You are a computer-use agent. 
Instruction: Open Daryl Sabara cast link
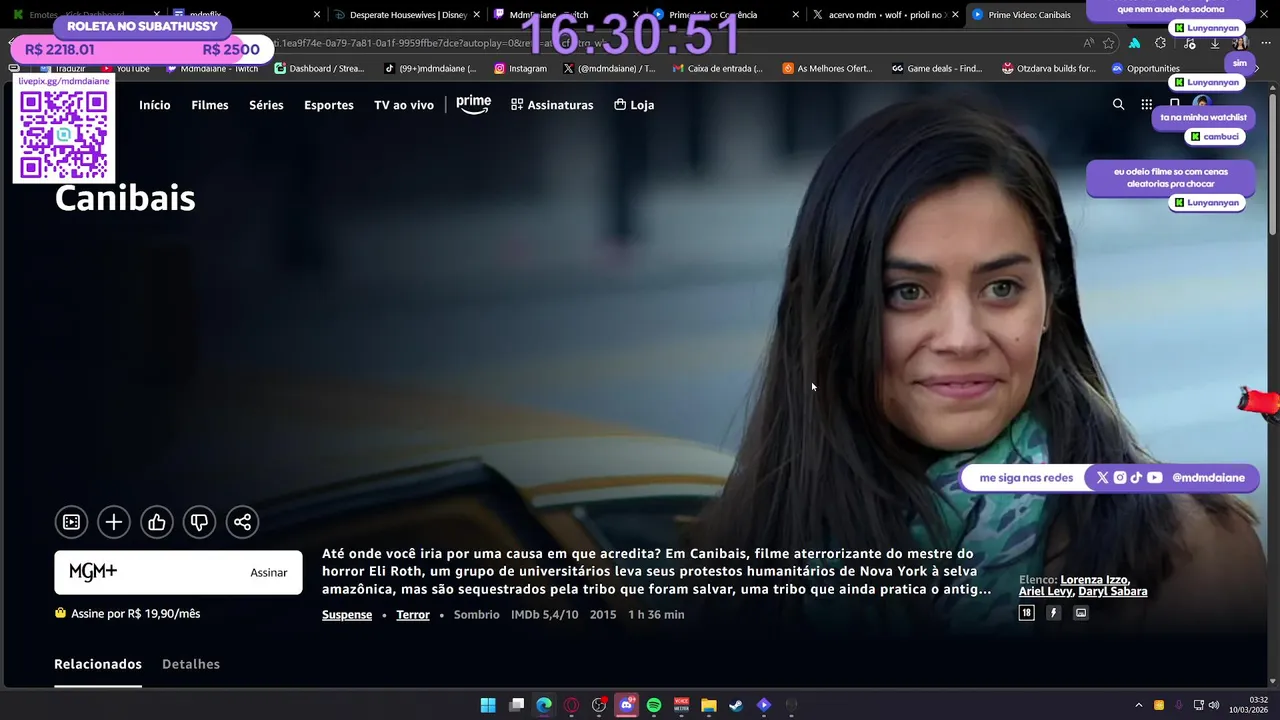coord(1113,592)
